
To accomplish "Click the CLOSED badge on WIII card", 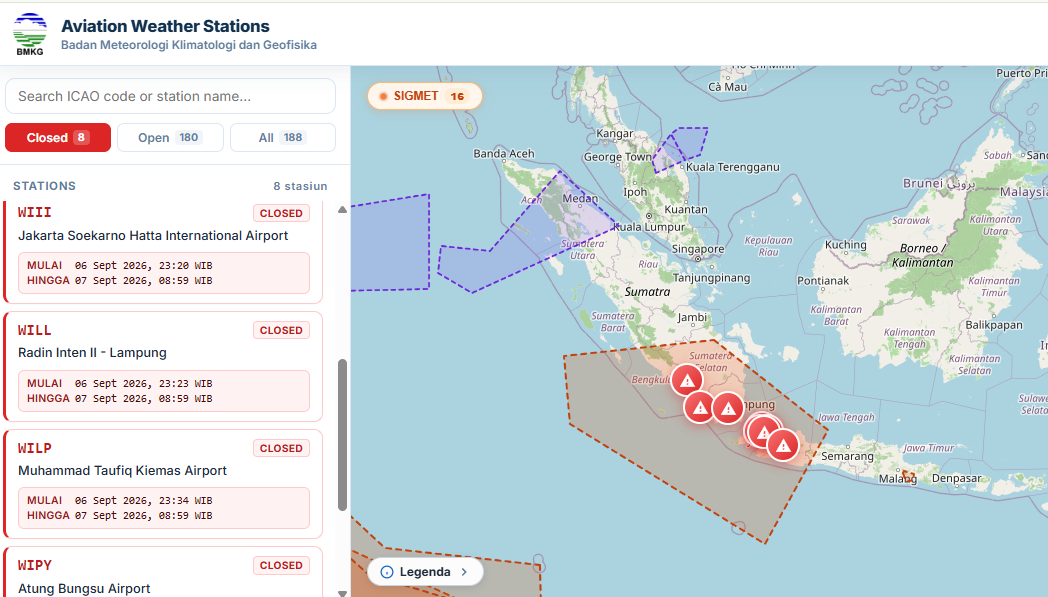I will pyautogui.click(x=281, y=213).
